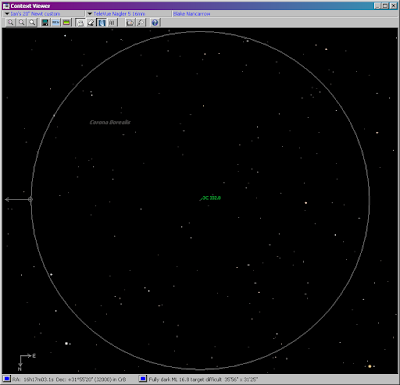Expand the telescope dropdown arrow

pos(7,14)
